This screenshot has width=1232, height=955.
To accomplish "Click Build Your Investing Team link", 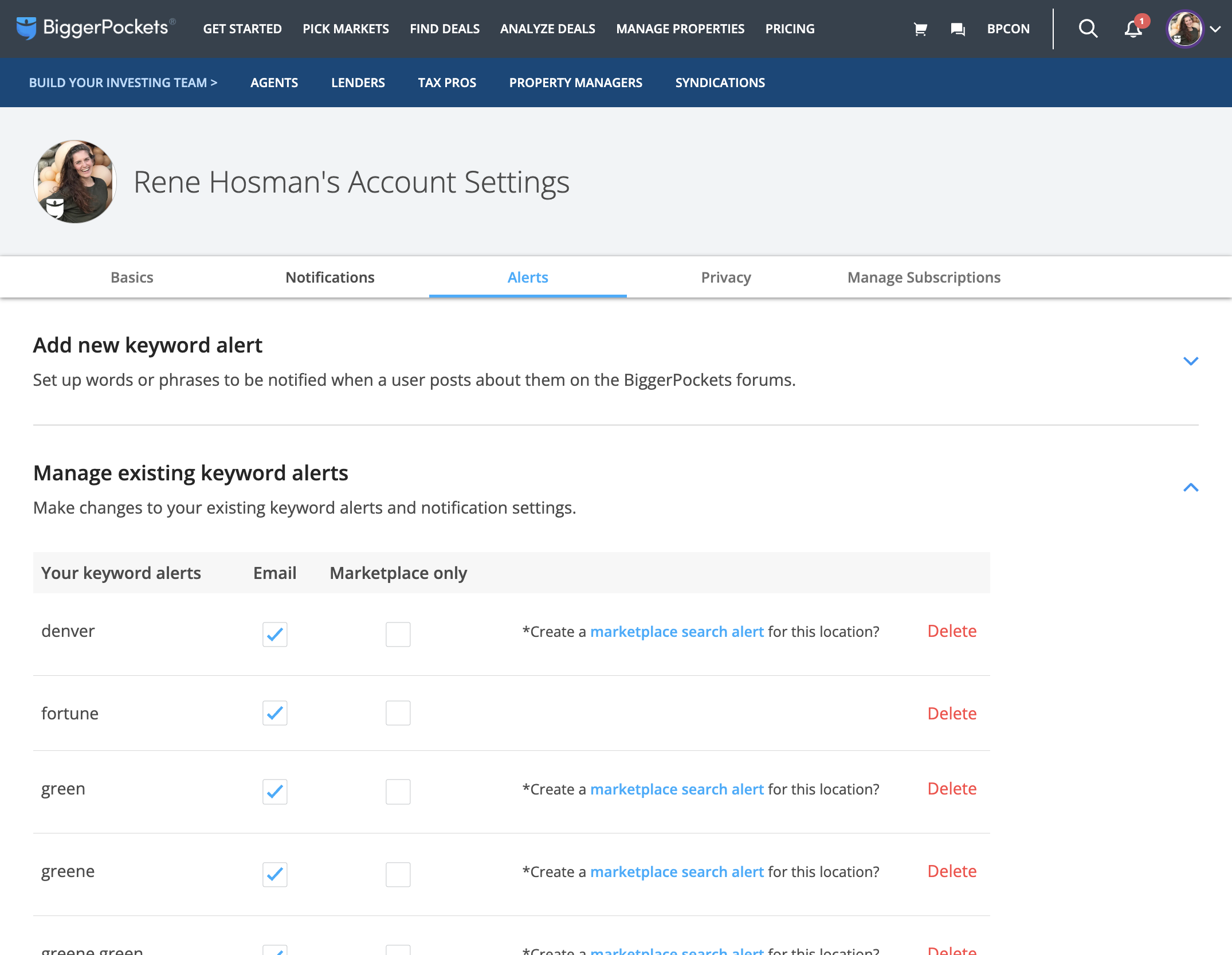I will (x=123, y=83).
